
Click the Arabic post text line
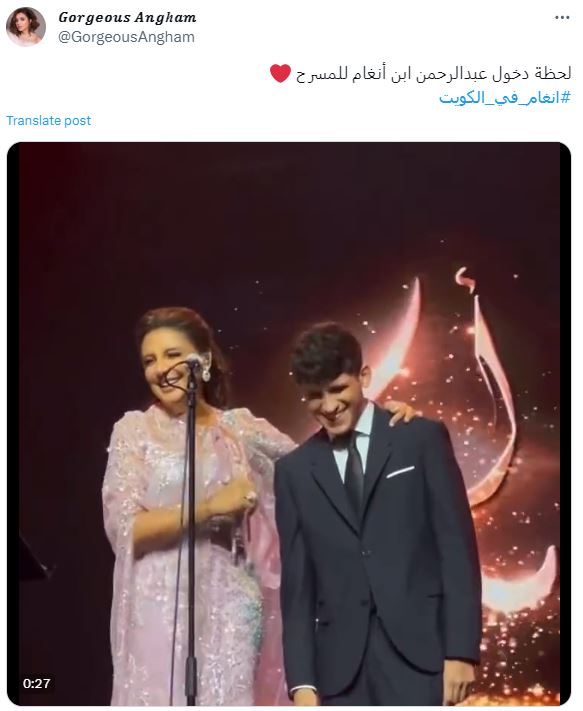point(433,74)
